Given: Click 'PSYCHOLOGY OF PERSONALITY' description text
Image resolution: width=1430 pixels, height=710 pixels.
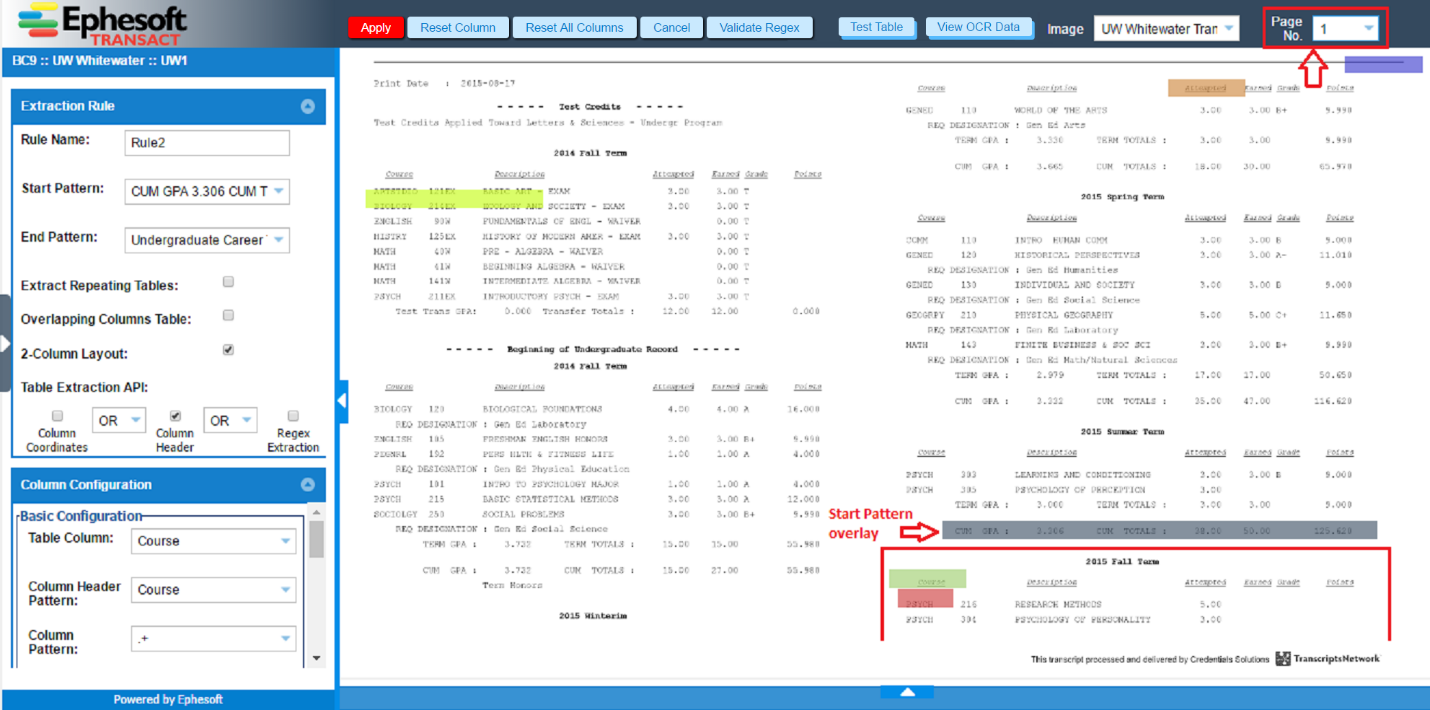Looking at the screenshot, I should 1082,620.
